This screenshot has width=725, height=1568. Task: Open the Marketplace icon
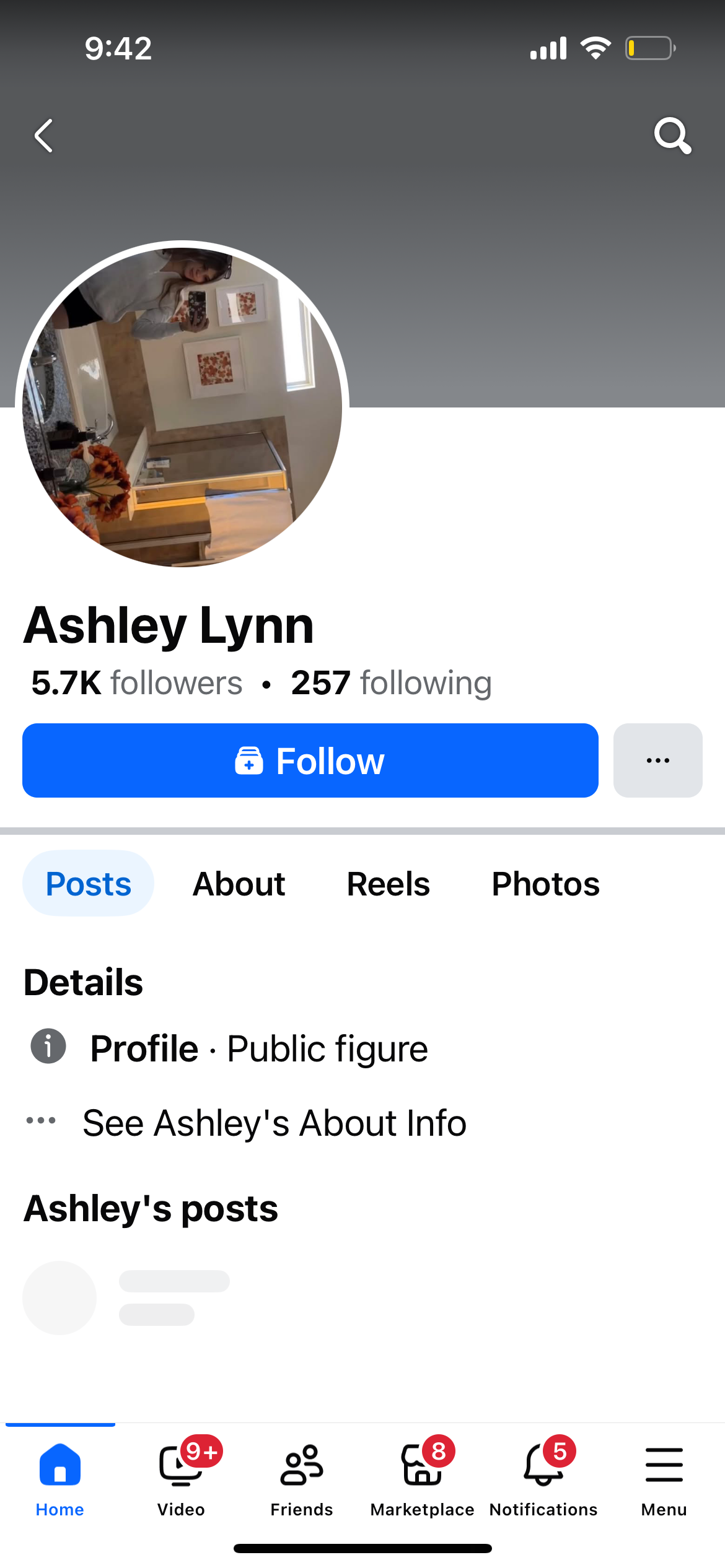(423, 1465)
